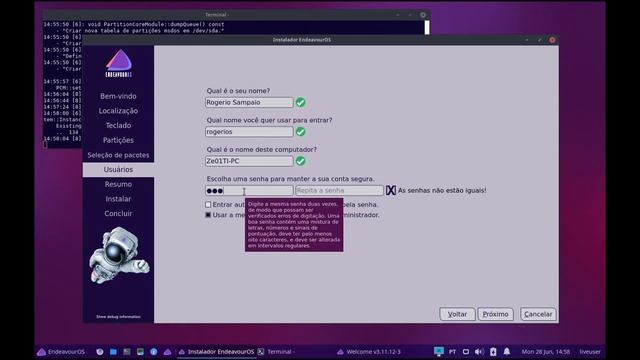This screenshot has width=640, height=360.
Task: Select the Usuários step in sidebar
Action: (118, 169)
